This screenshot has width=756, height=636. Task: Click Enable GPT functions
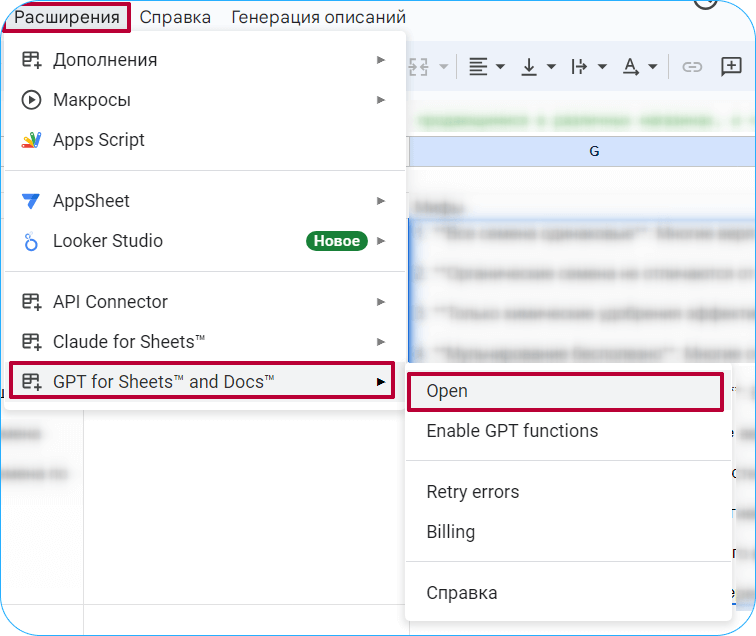[569, 431]
